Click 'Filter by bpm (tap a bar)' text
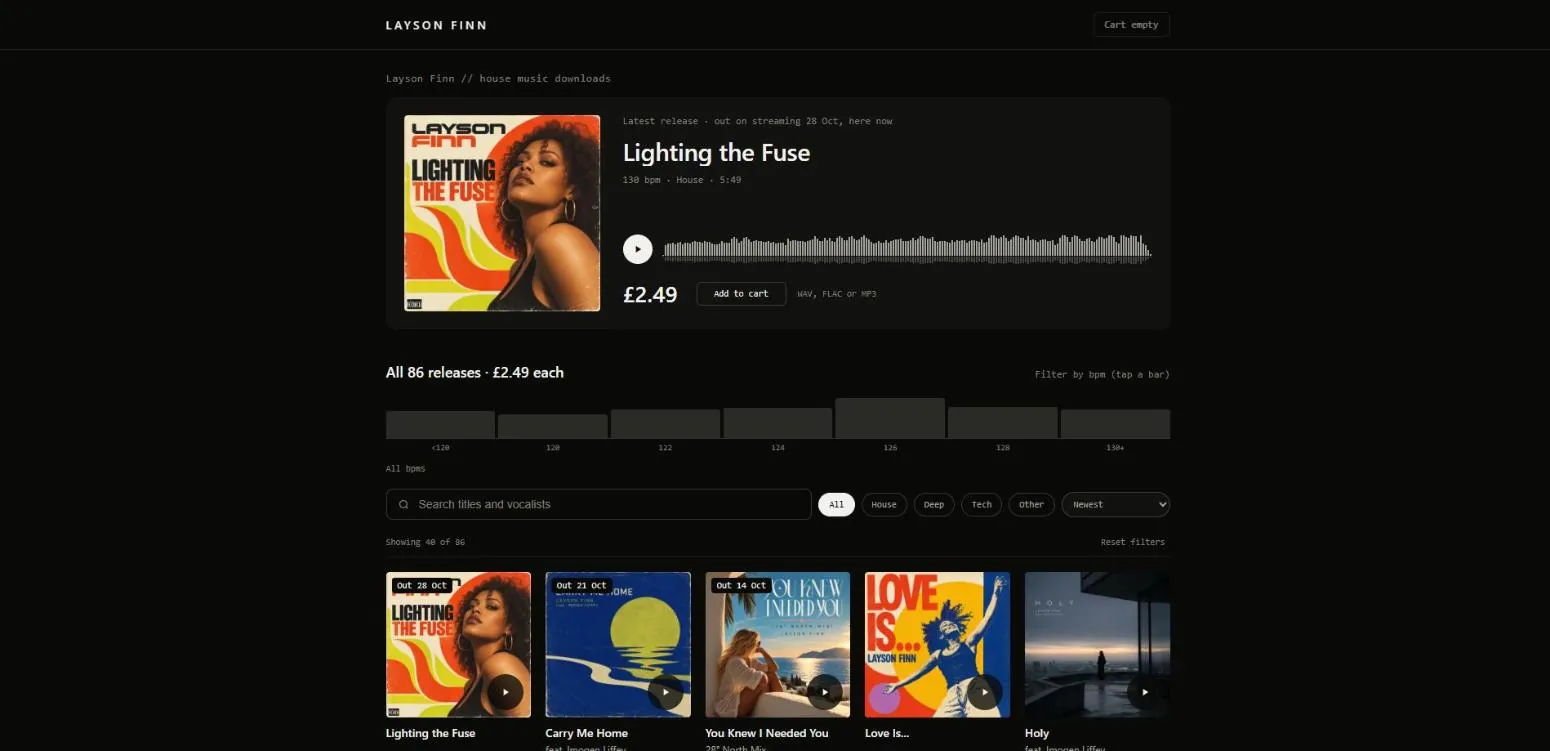This screenshot has height=751, width=1550. click(1102, 374)
